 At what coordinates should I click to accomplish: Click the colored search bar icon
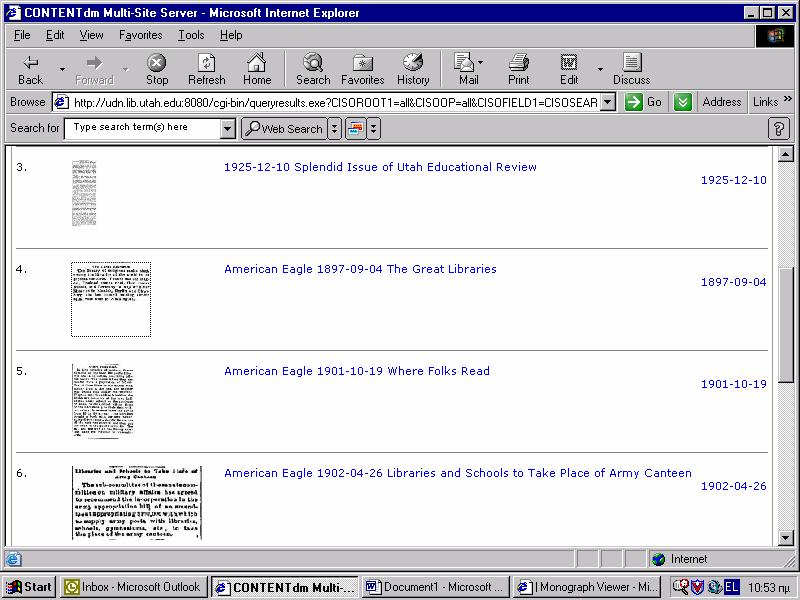[356, 129]
